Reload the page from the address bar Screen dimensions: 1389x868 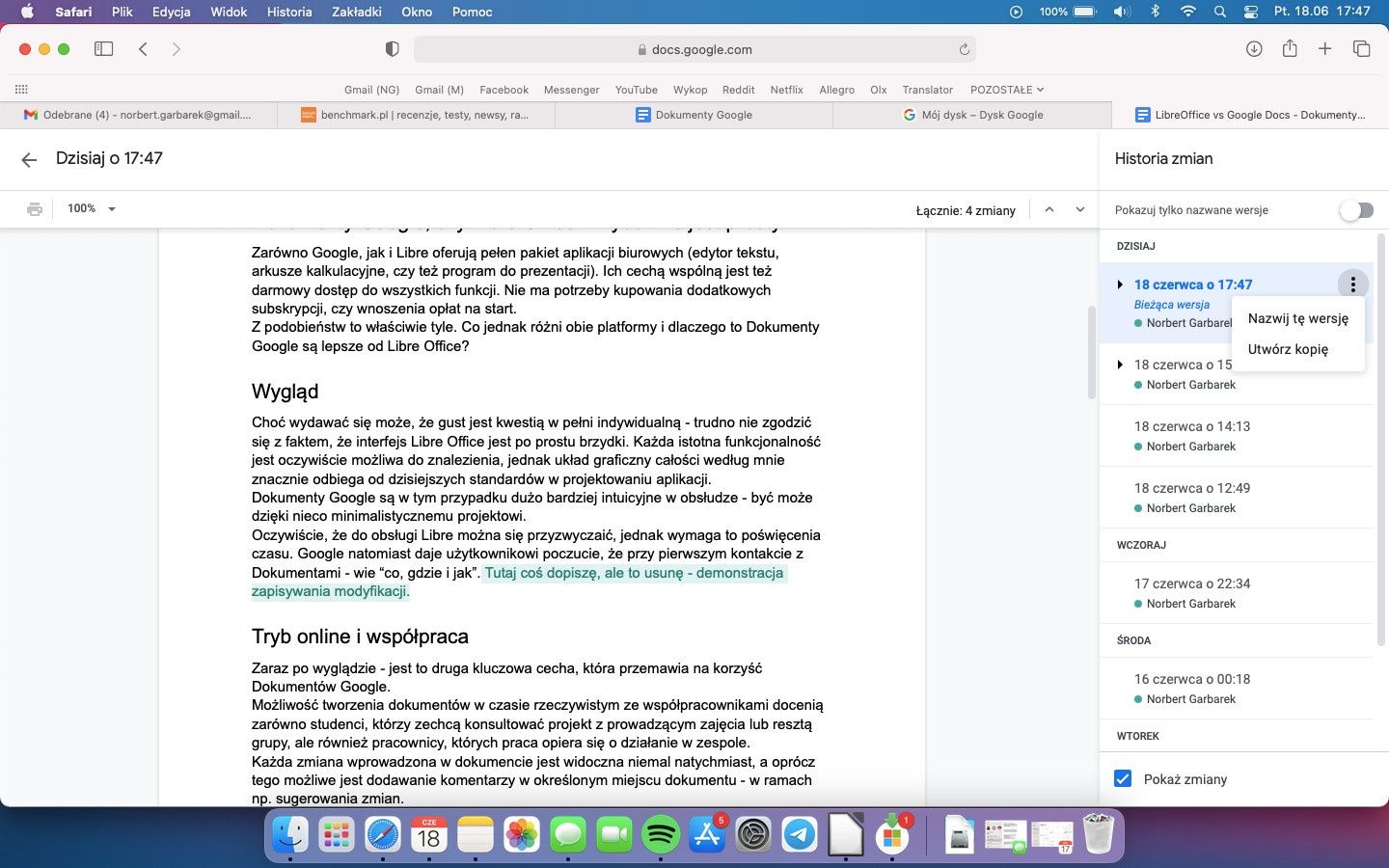tap(964, 49)
